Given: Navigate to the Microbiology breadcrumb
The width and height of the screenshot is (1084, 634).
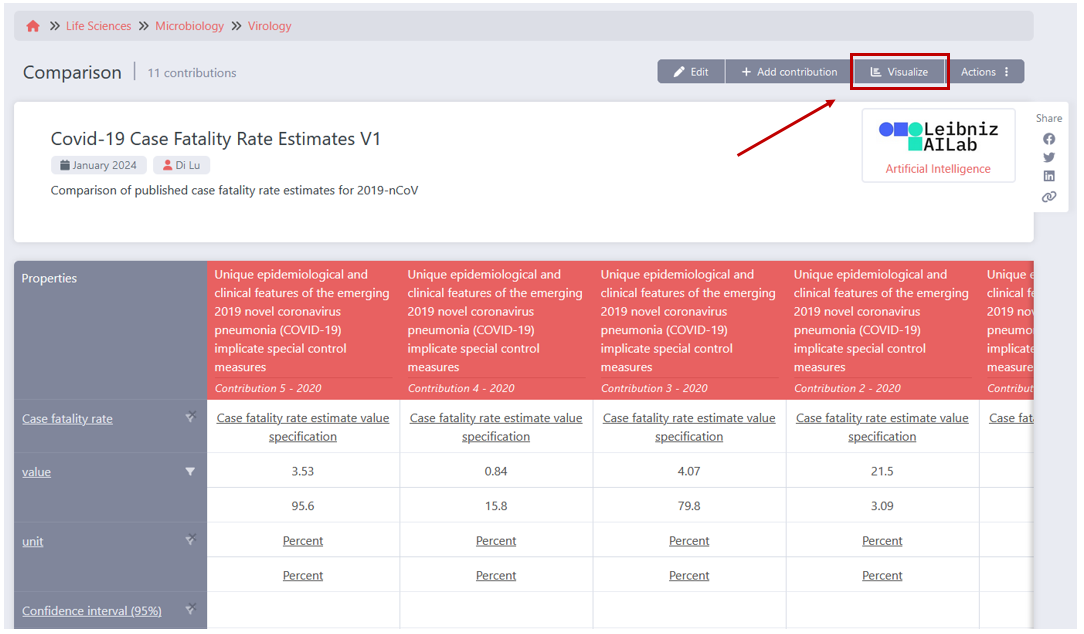Looking at the screenshot, I should (x=190, y=25).
